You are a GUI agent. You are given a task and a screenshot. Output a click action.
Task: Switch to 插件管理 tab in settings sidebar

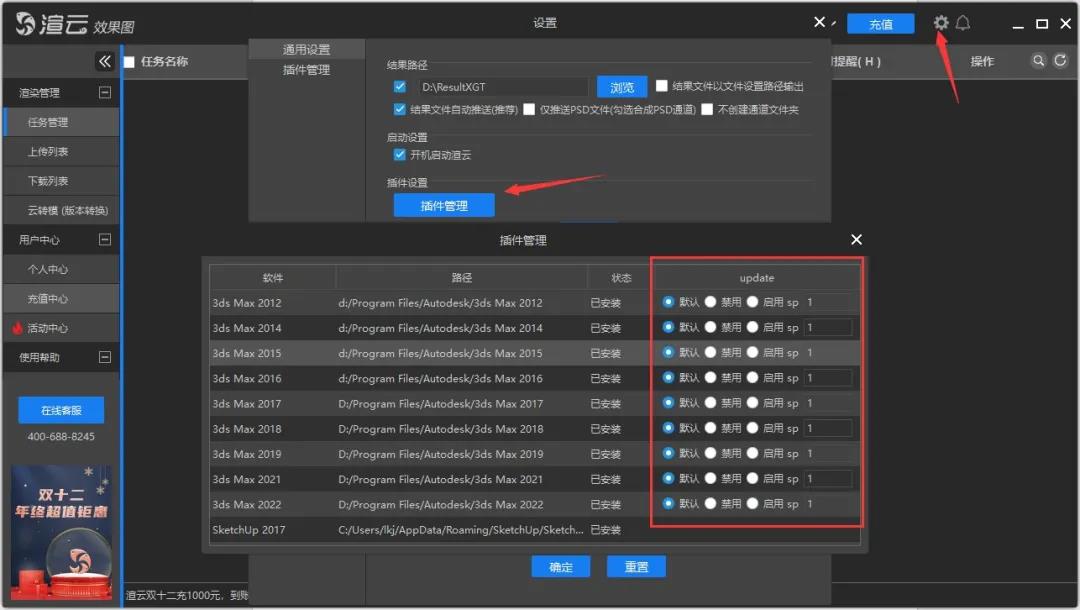click(306, 70)
